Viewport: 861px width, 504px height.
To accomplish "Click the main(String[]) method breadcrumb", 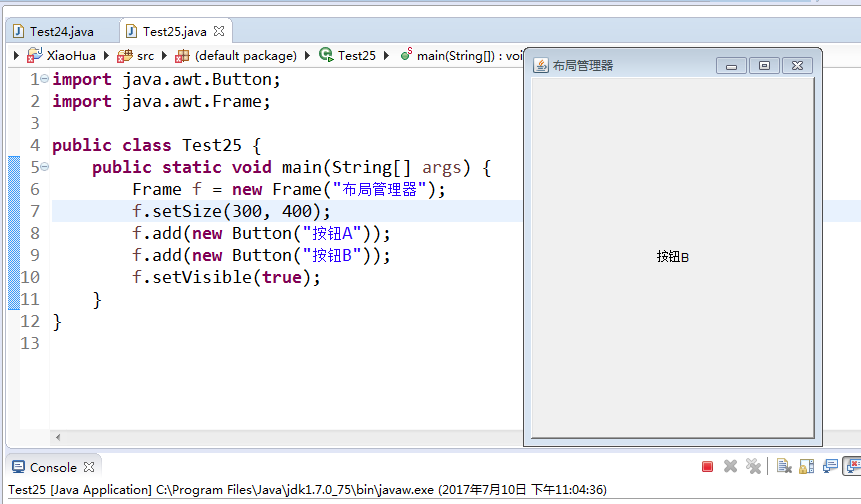I will point(469,55).
